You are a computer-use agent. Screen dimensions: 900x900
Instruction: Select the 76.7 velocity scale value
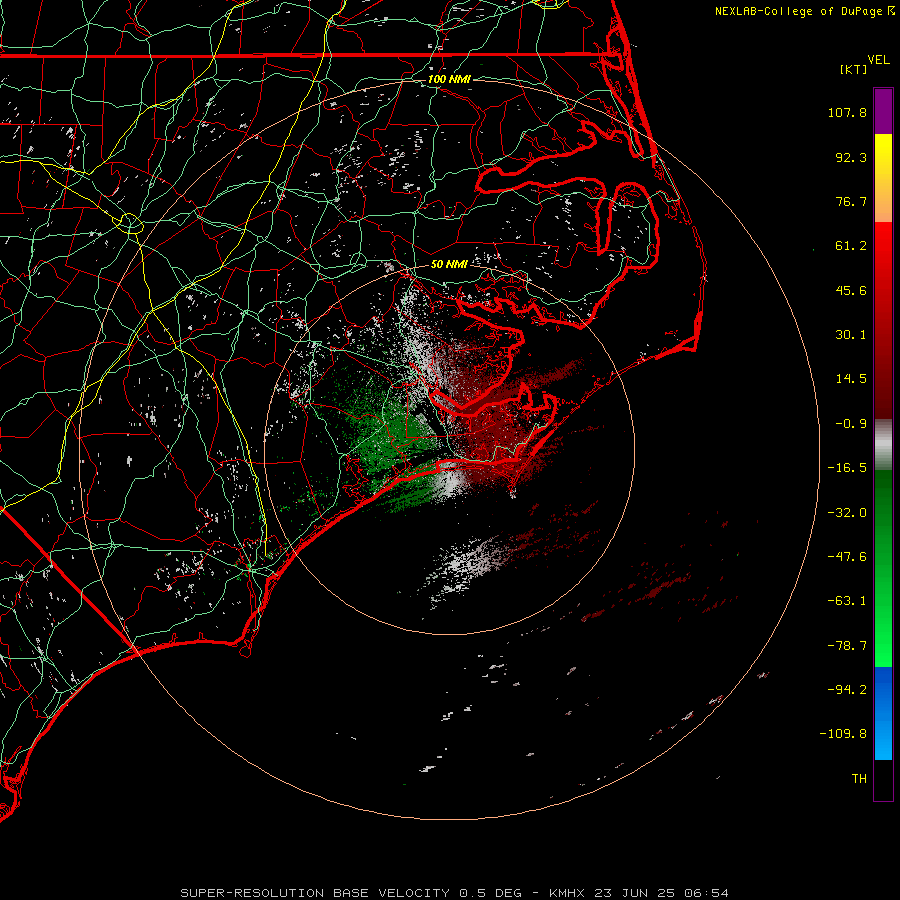point(851,201)
